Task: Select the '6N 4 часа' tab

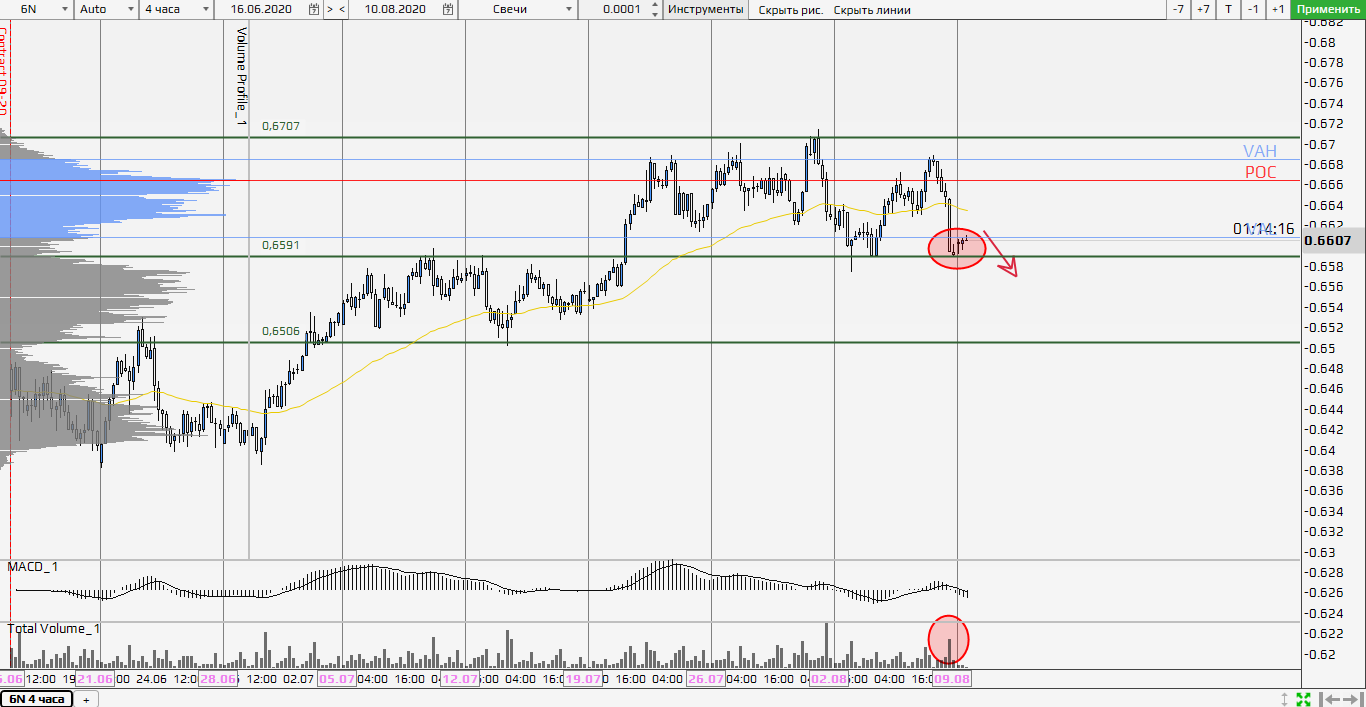Action: click(x=38, y=699)
